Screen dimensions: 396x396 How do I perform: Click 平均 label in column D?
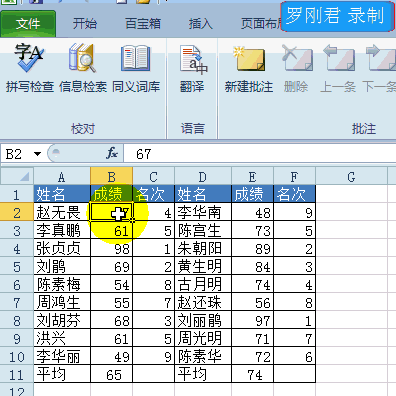click(x=203, y=374)
